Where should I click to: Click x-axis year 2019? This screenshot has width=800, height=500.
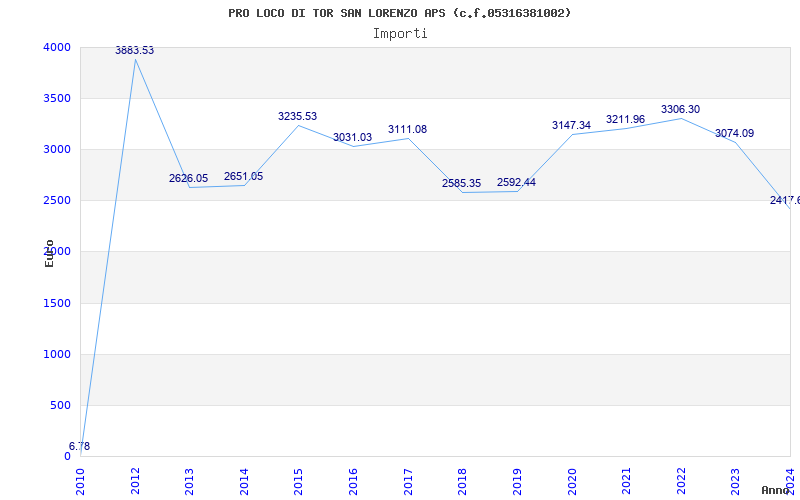[517, 482]
